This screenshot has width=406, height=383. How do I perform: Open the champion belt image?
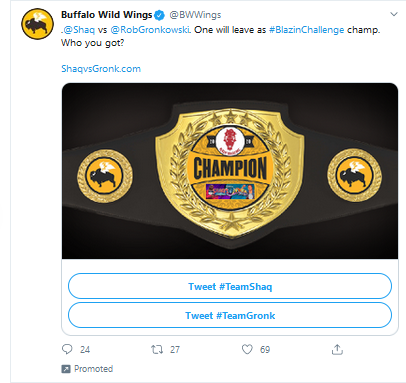click(x=230, y=171)
